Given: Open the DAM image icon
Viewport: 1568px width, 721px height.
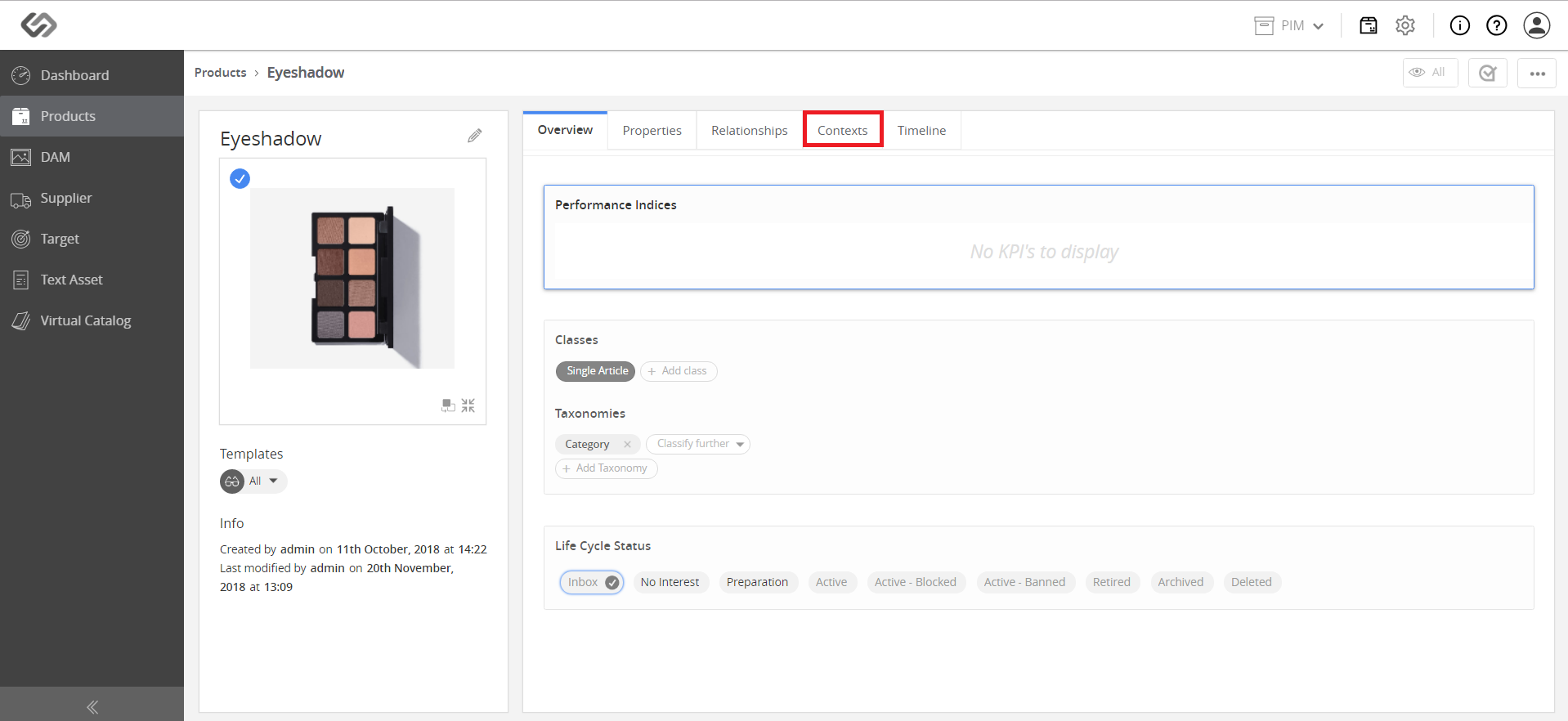Looking at the screenshot, I should tap(21, 157).
